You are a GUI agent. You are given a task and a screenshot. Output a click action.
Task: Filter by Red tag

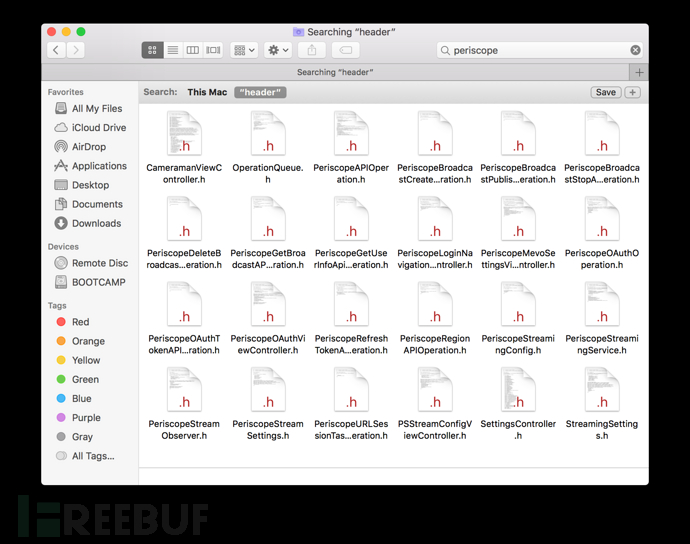(x=73, y=322)
